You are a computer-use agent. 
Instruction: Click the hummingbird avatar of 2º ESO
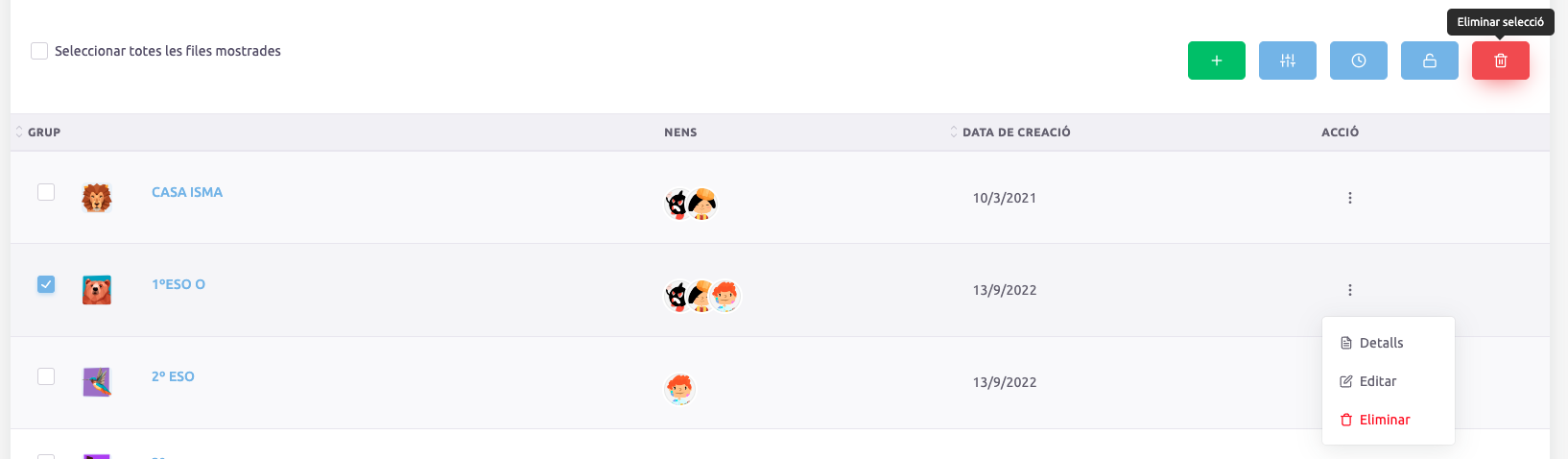pyautogui.click(x=97, y=382)
